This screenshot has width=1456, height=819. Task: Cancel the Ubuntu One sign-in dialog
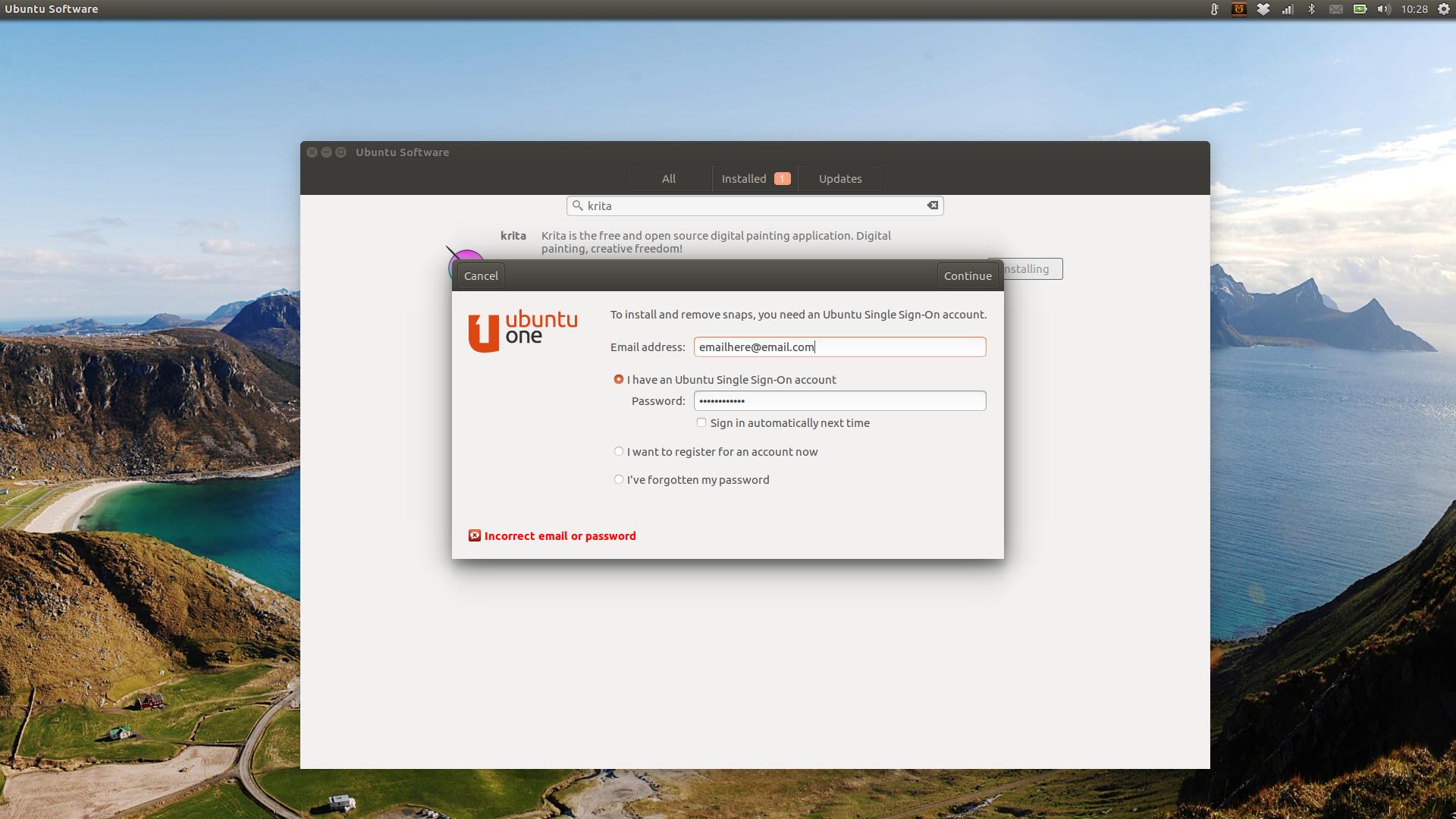click(480, 275)
